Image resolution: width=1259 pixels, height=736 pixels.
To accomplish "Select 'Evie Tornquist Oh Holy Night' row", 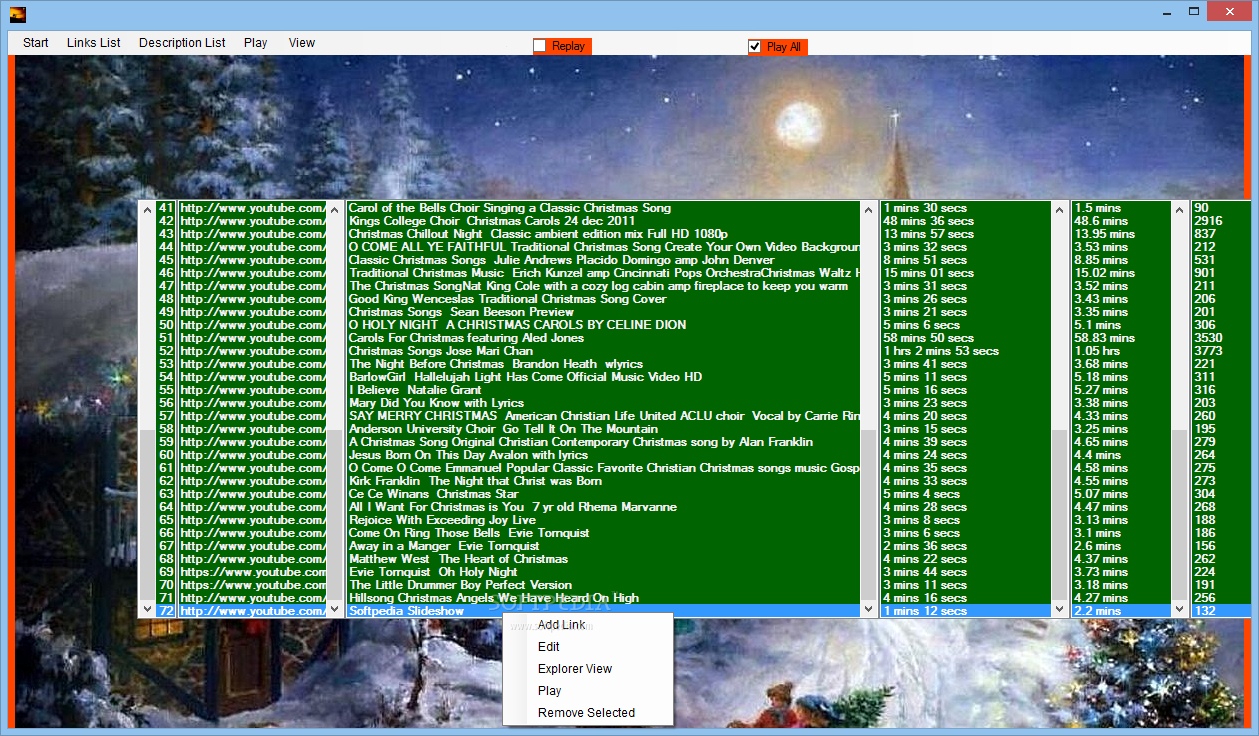I will (603, 572).
